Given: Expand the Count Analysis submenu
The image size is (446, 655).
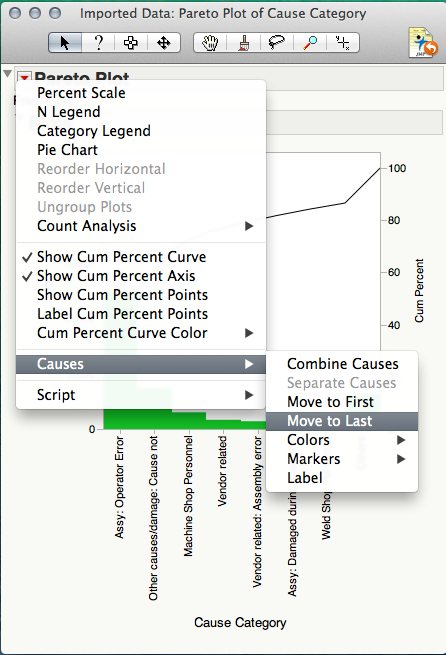Looking at the screenshot, I should pyautogui.click(x=141, y=226).
